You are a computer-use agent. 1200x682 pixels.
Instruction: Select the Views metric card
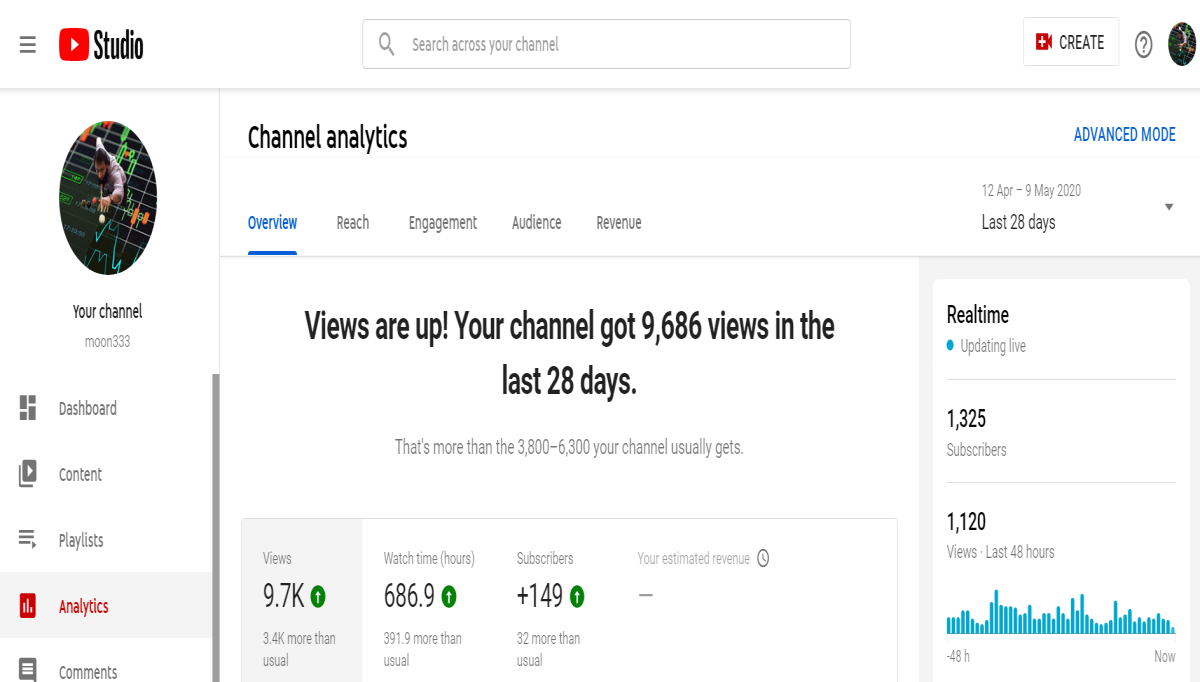click(302, 601)
